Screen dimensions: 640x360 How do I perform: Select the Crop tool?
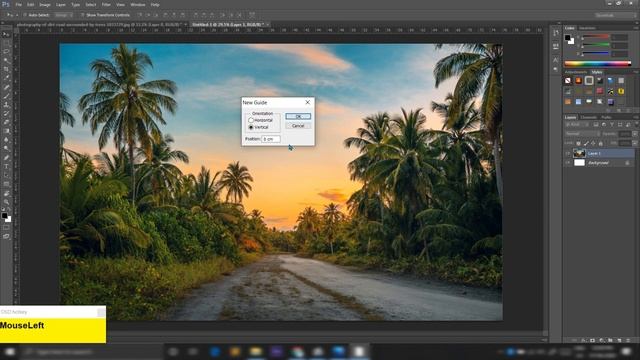[6, 69]
